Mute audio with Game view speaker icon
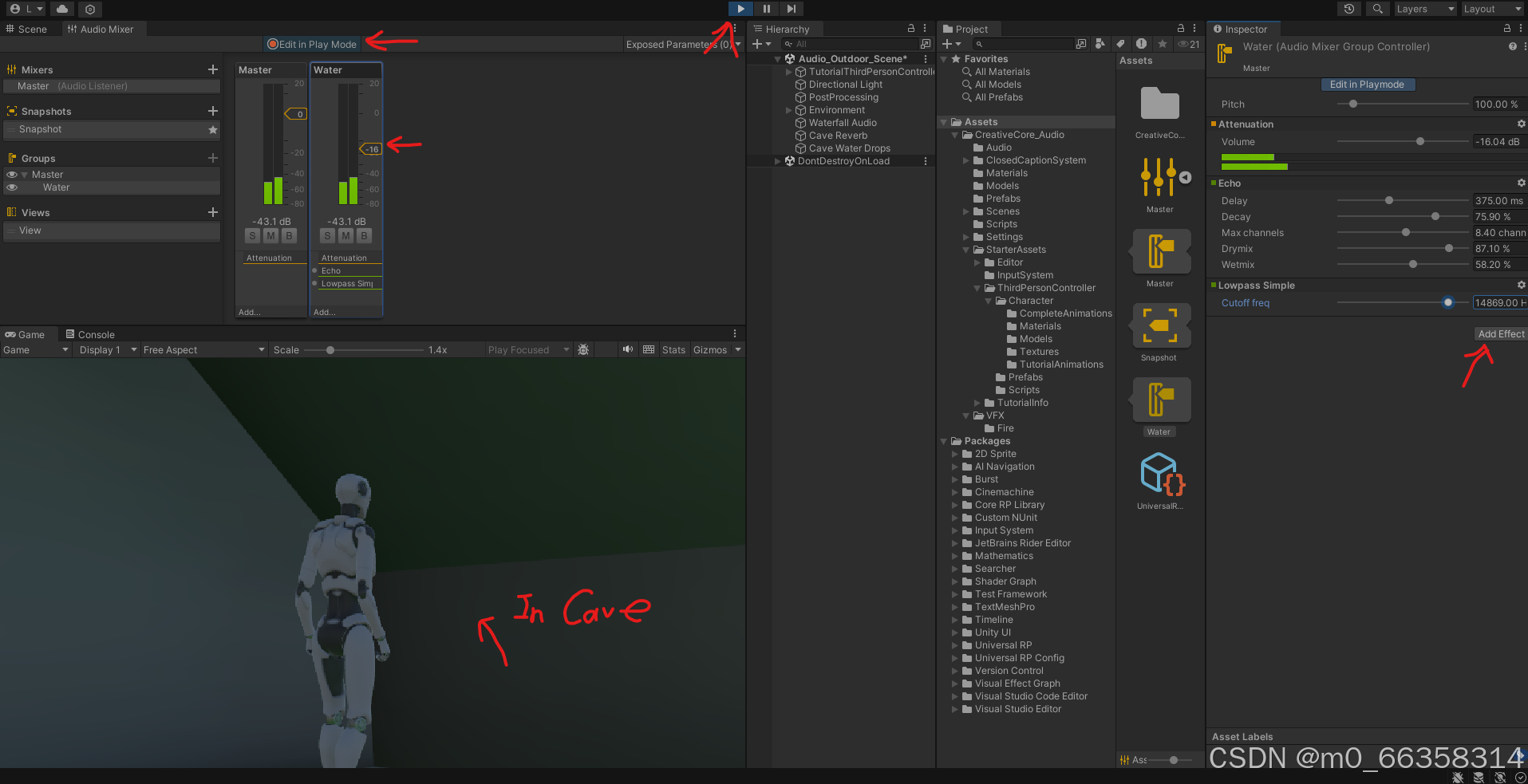The width and height of the screenshot is (1528, 784). tap(628, 350)
